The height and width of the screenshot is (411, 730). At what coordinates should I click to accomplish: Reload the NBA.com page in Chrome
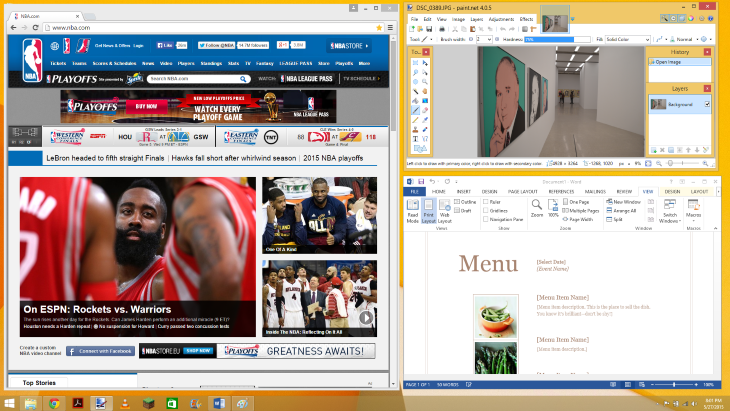pyautogui.click(x=35, y=27)
